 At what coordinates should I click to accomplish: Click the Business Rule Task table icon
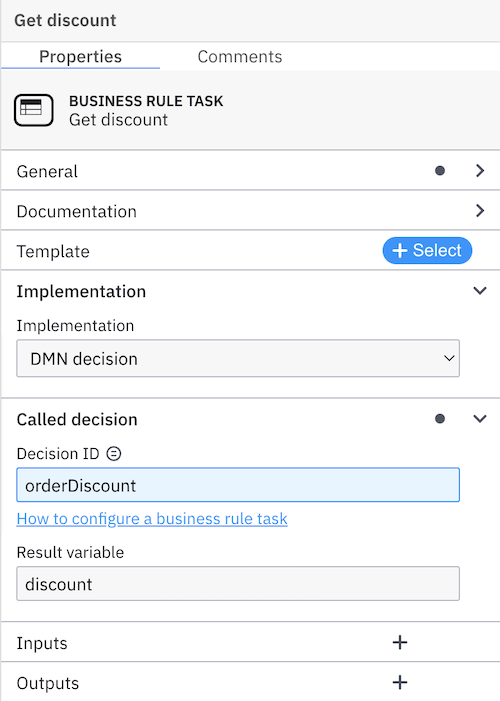34,110
